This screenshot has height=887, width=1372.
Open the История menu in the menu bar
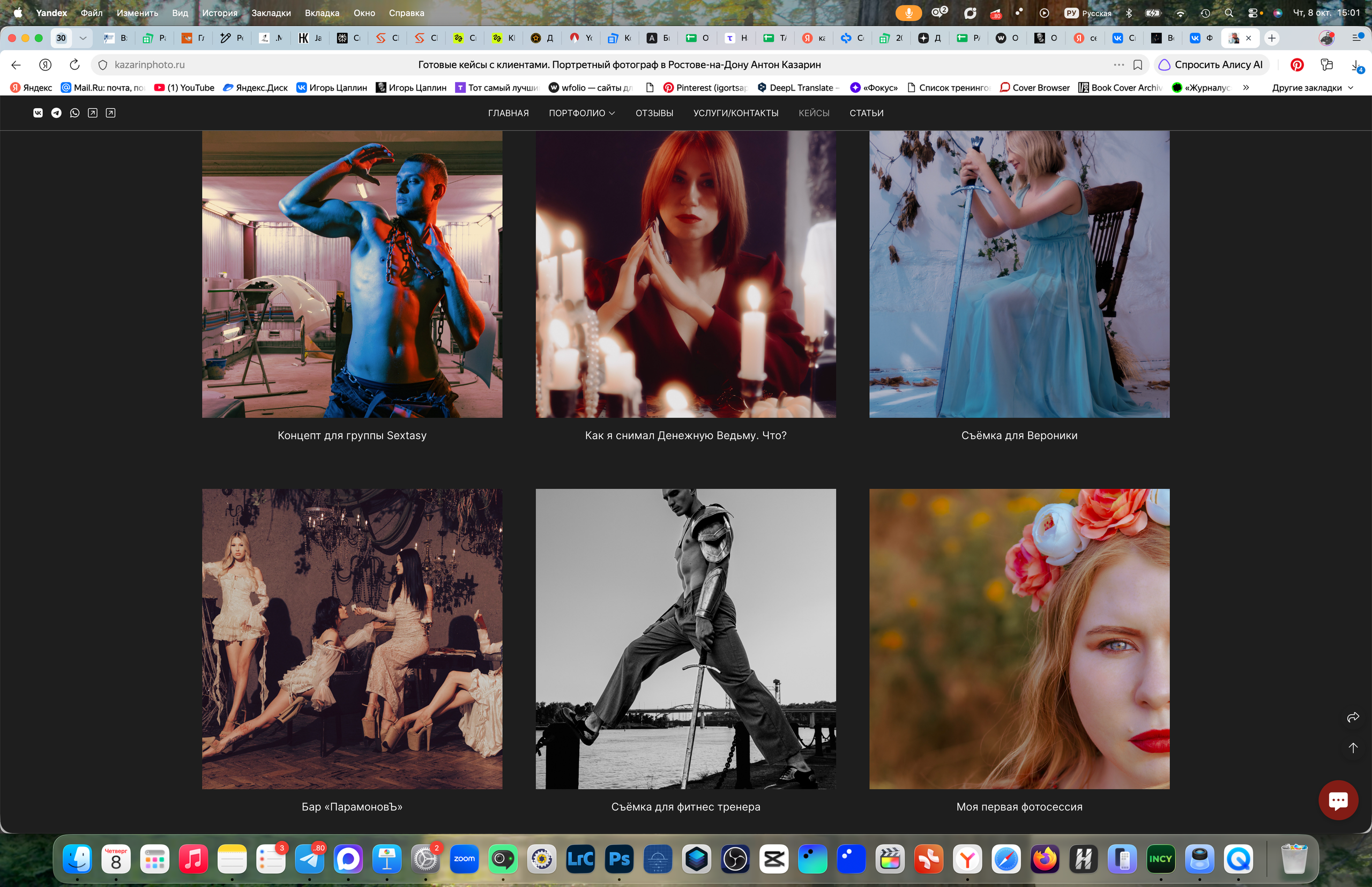219,13
